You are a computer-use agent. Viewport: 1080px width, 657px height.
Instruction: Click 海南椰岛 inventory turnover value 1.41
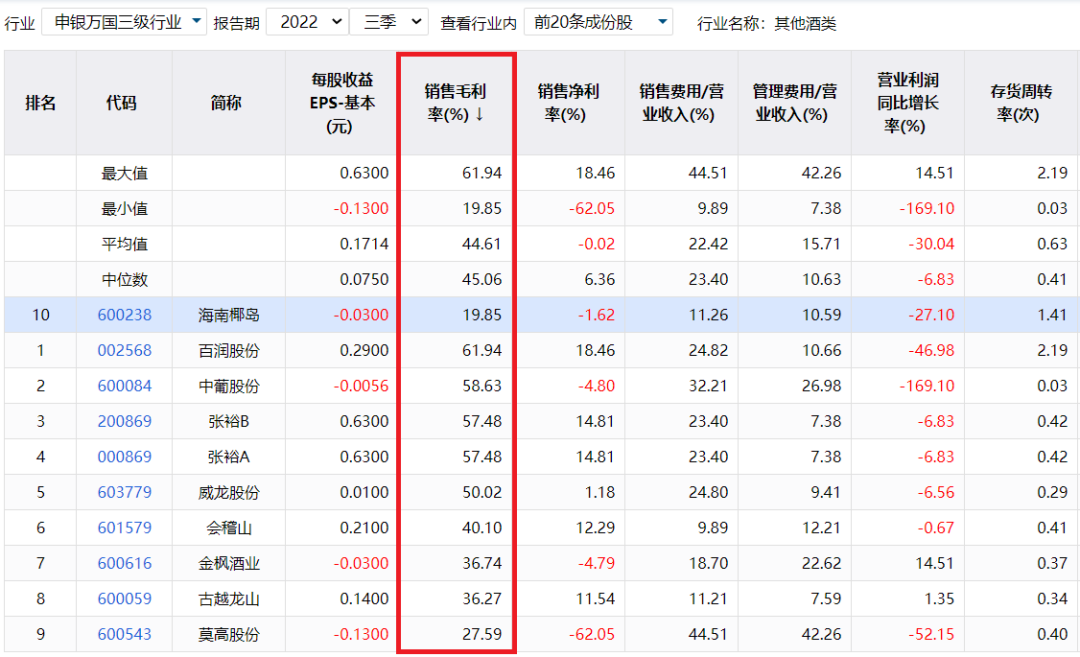coord(1052,315)
